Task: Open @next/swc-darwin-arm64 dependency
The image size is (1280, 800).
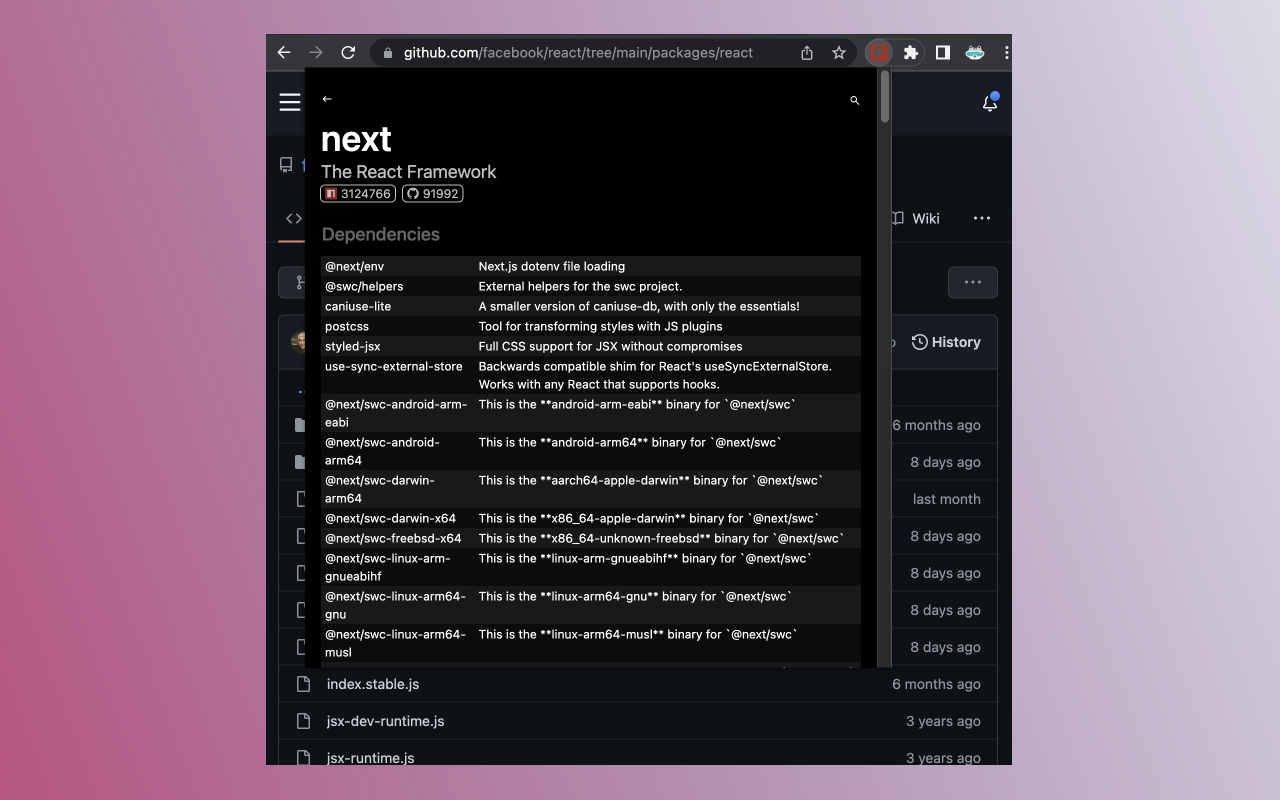Action: click(x=380, y=489)
